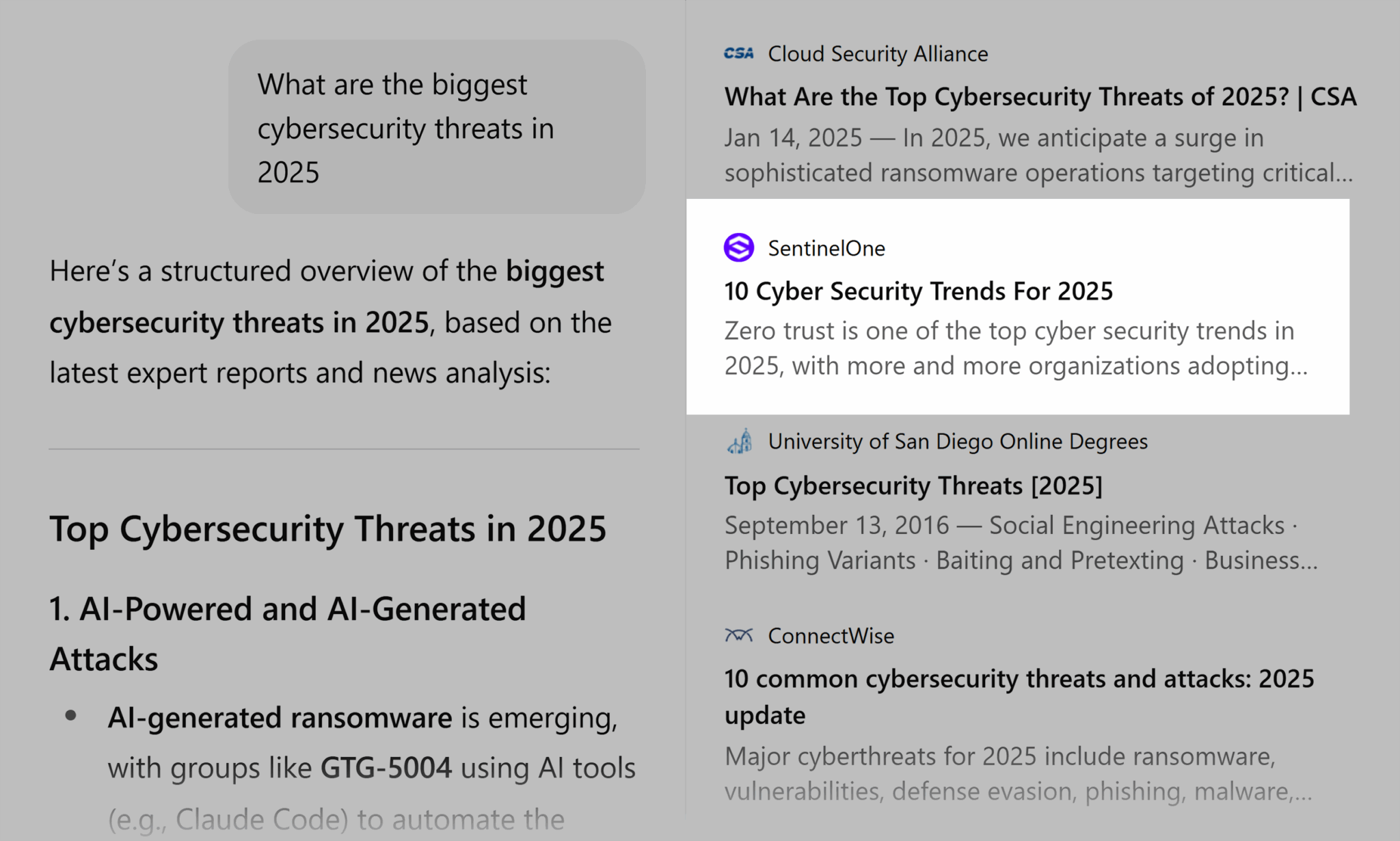Click the CSA snippet dated Jan 14, 2025
This screenshot has width=1400, height=841.
pyautogui.click(x=1038, y=155)
